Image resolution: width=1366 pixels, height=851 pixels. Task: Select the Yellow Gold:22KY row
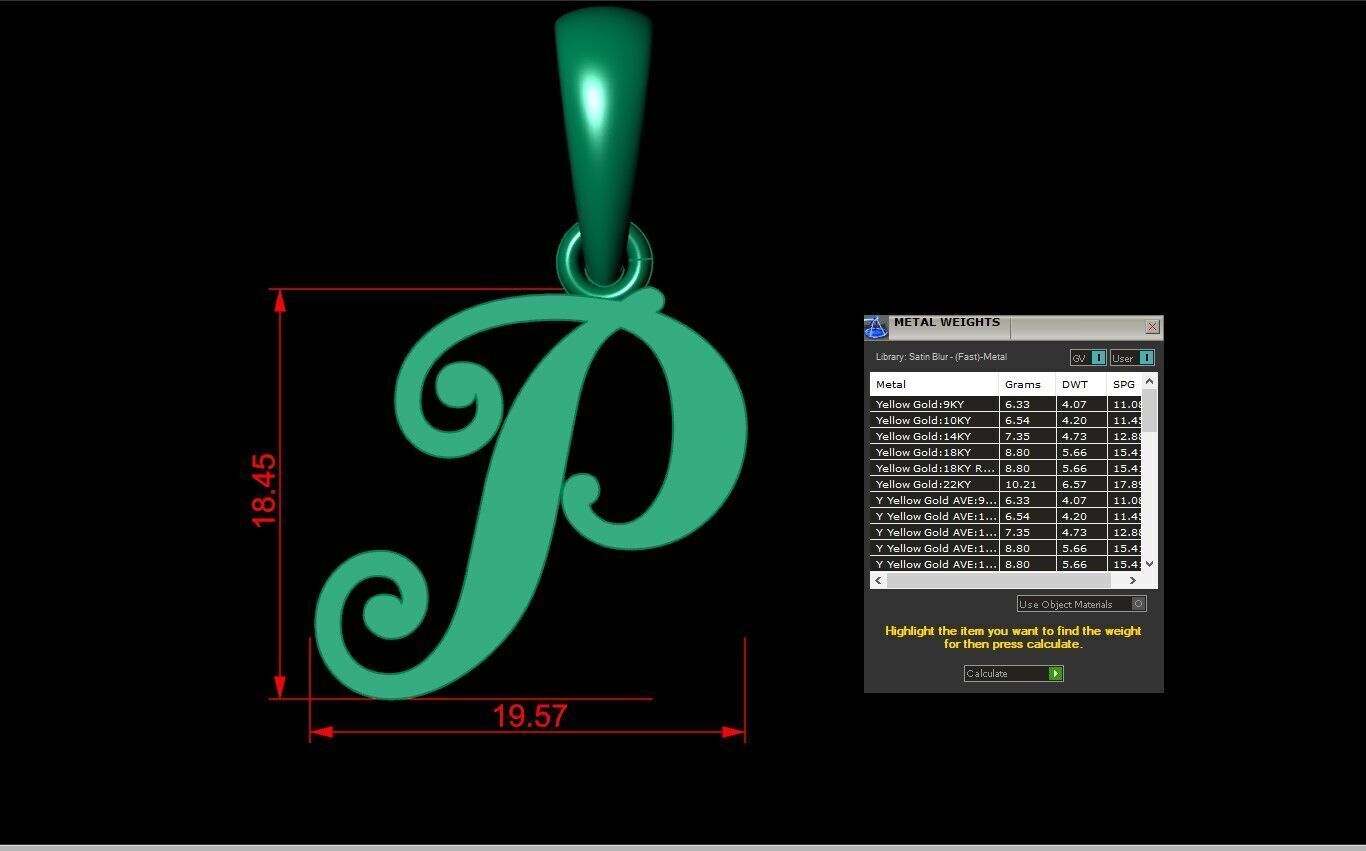(x=1005, y=484)
